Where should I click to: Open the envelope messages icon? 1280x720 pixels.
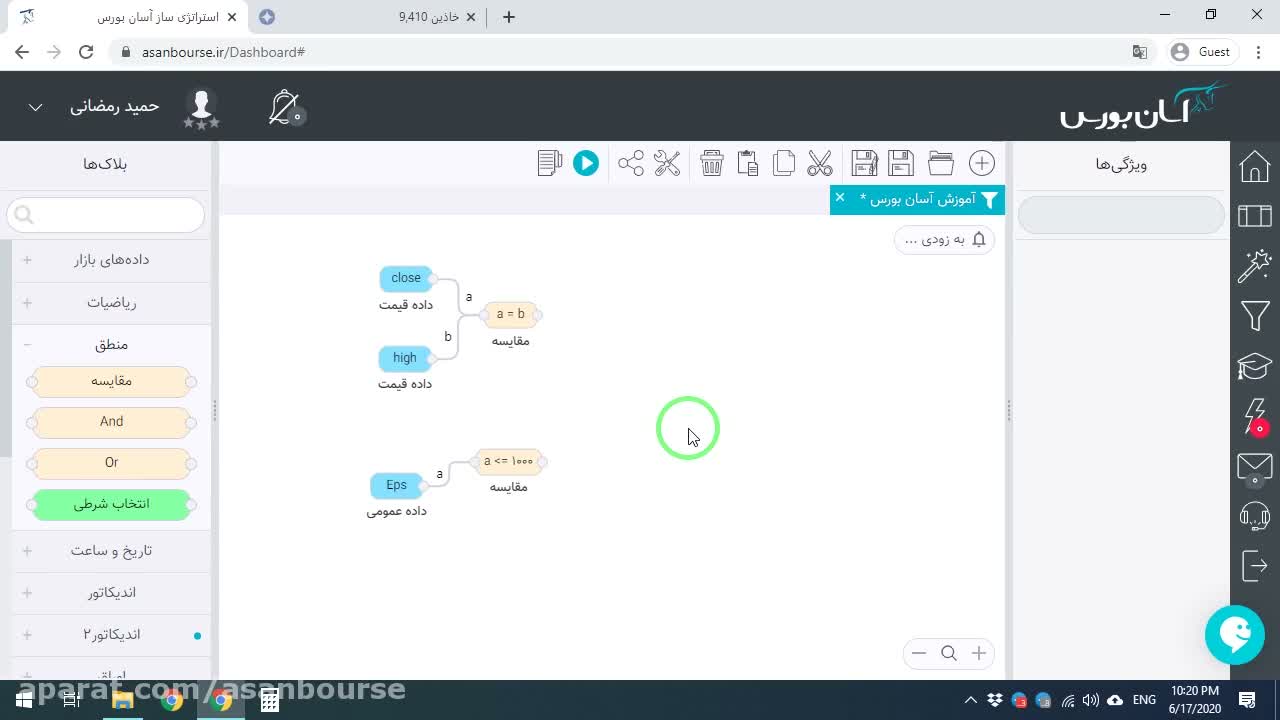click(x=1255, y=466)
